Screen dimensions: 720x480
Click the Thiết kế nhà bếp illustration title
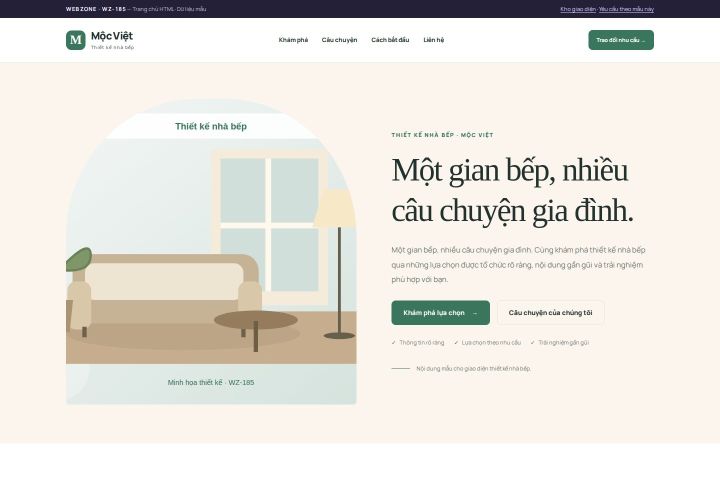pos(211,126)
